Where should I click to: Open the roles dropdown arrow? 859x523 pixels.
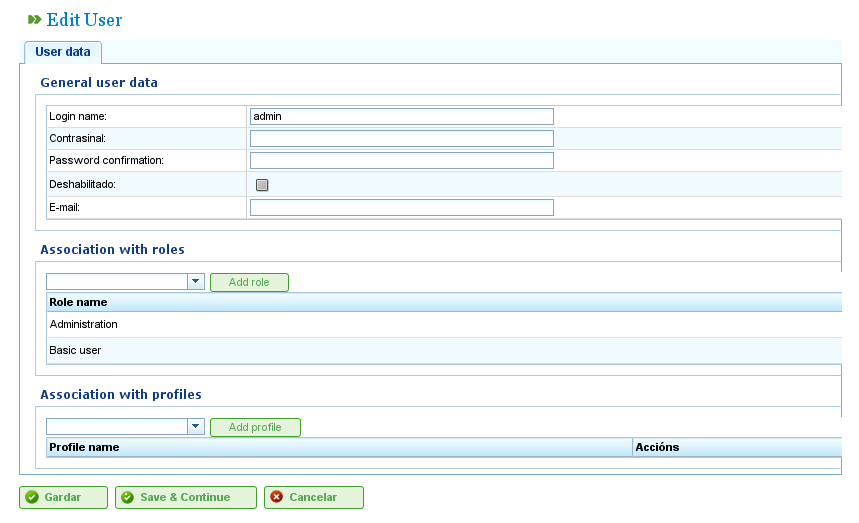196,281
